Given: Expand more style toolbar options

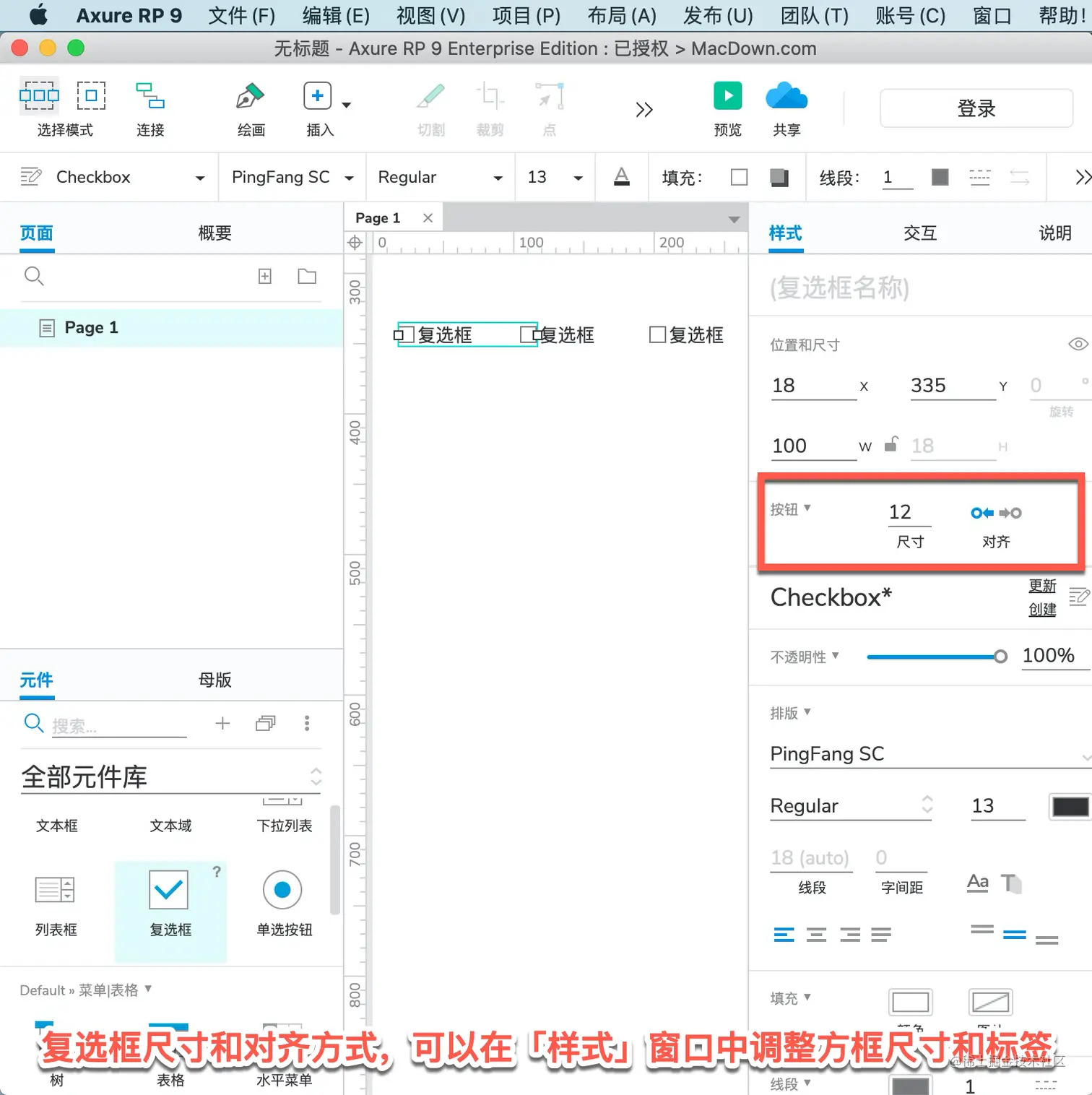Looking at the screenshot, I should pos(1082,177).
